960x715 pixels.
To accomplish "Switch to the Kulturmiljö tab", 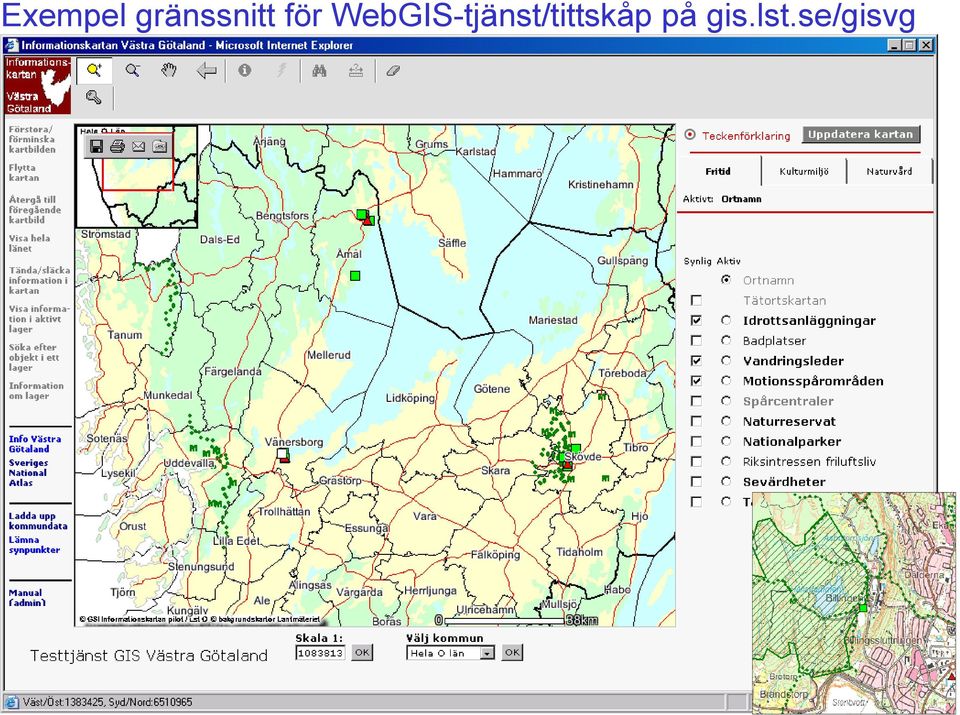I will pos(804,171).
